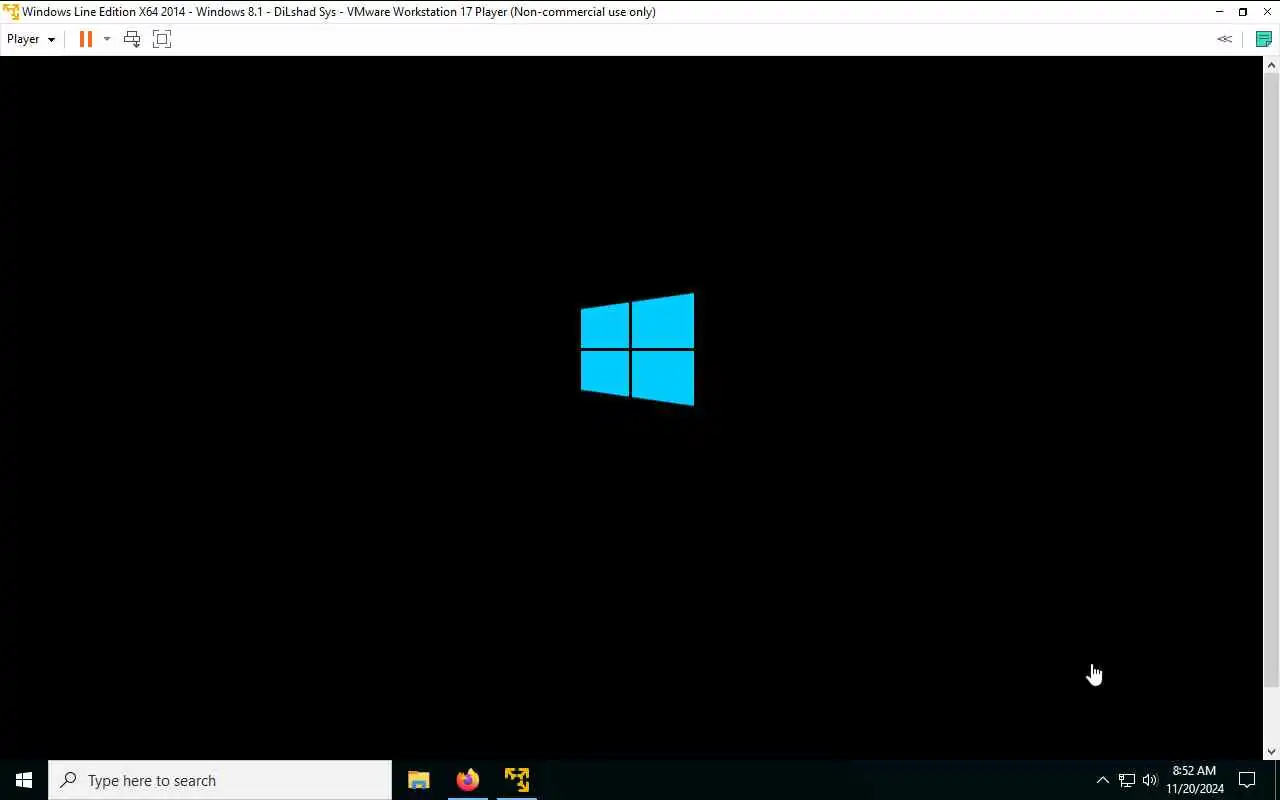Close the VMware Player window

point(1267,12)
